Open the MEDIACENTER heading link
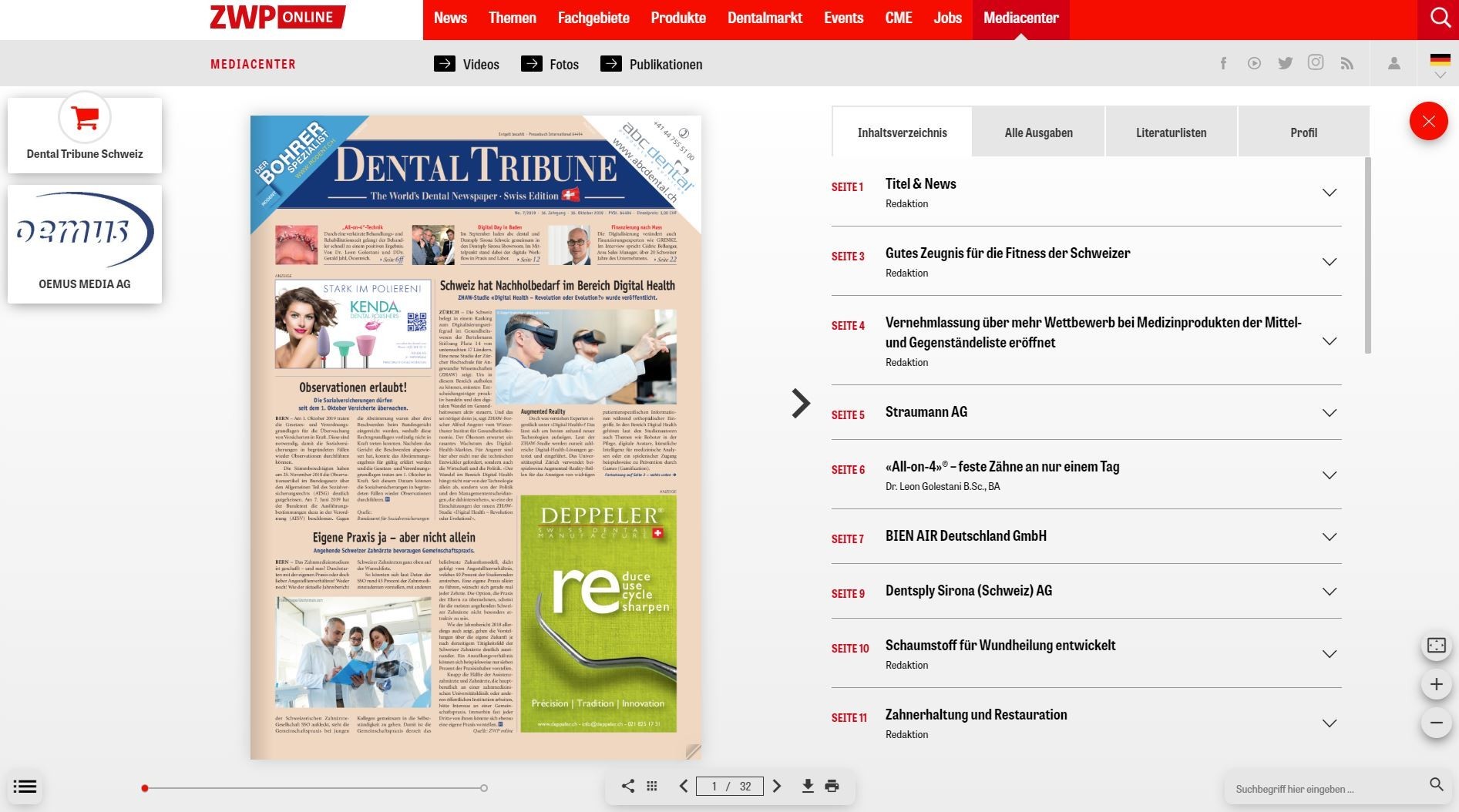This screenshot has height=812, width=1459. coord(253,64)
